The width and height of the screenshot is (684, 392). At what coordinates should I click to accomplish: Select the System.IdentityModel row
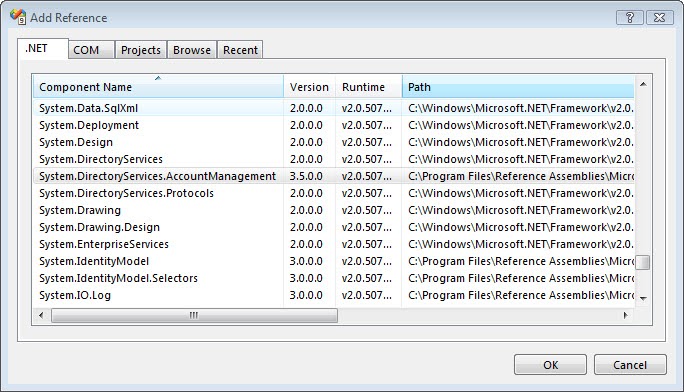click(334, 261)
